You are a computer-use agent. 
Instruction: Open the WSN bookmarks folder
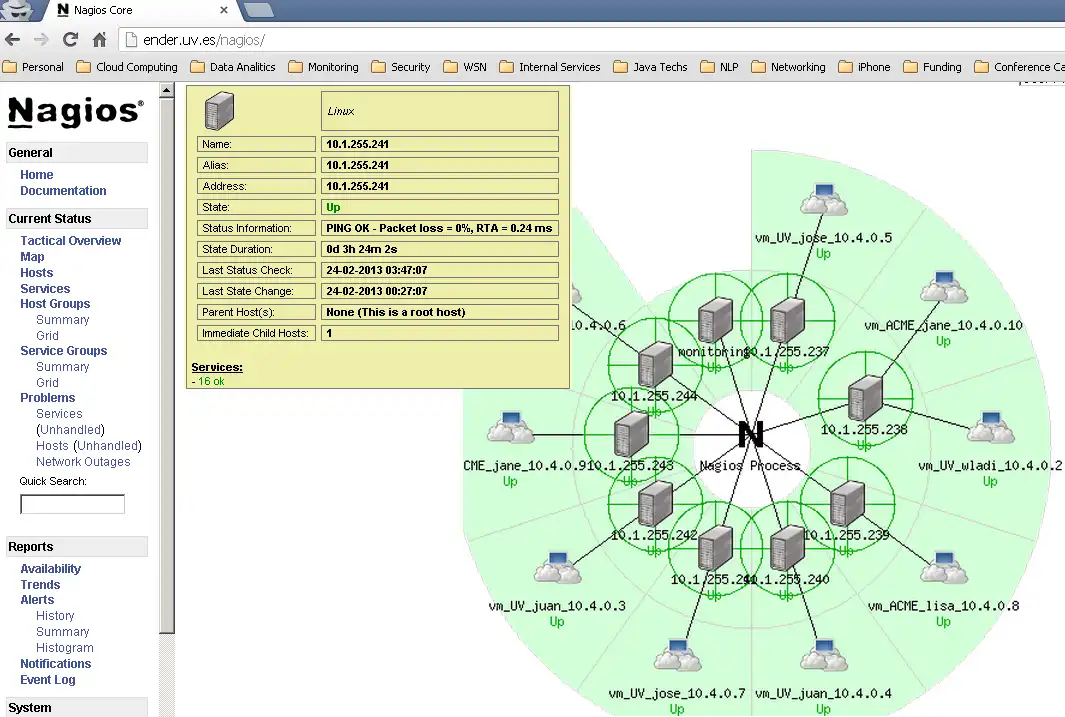click(465, 67)
